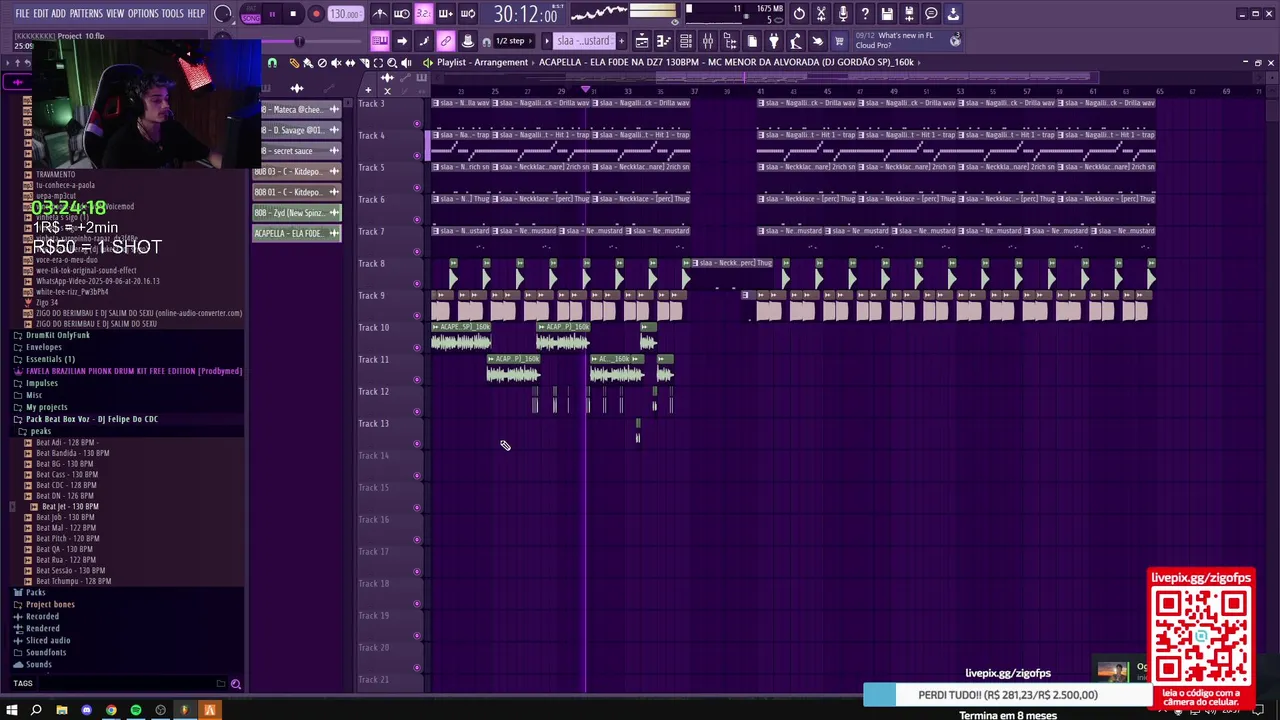Toggle loop recording icon

[468, 14]
